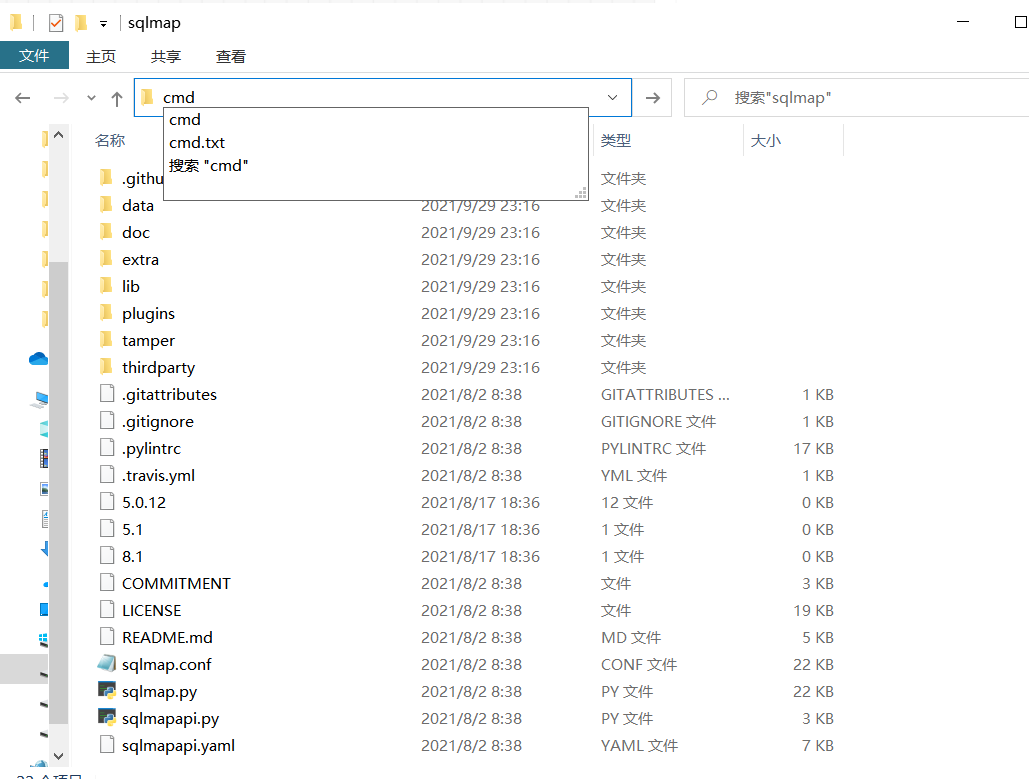
Task: Select the cmd autocomplete suggestion
Action: (375, 120)
